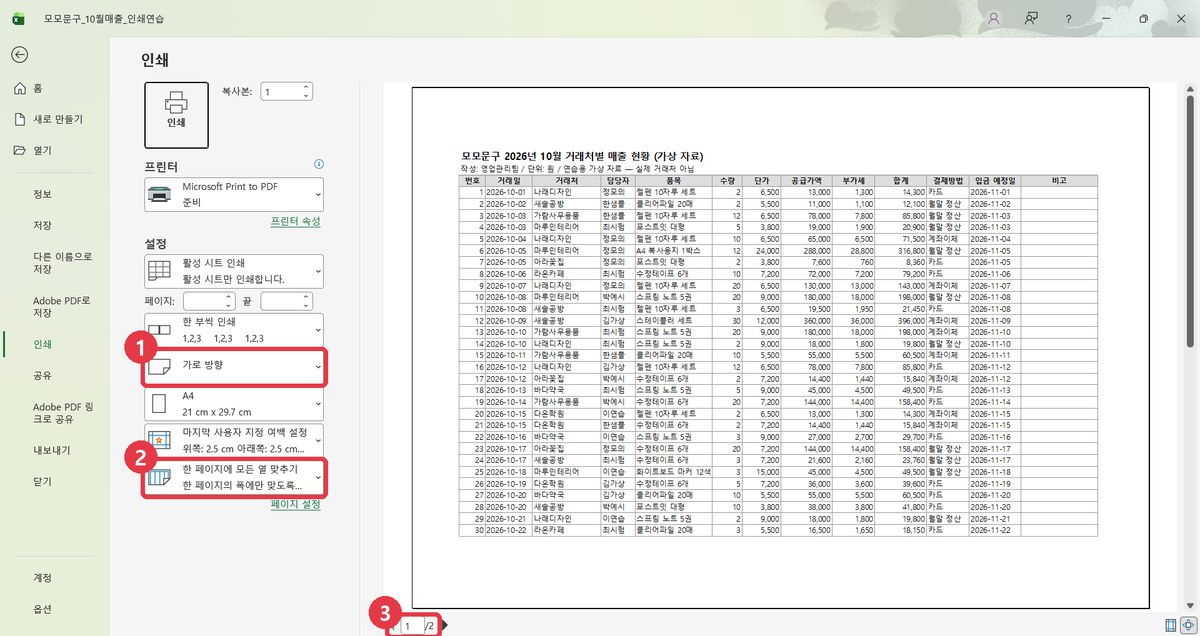The image size is (1200, 636).
Task: Open the A4 paper size dropdown
Action: point(235,404)
